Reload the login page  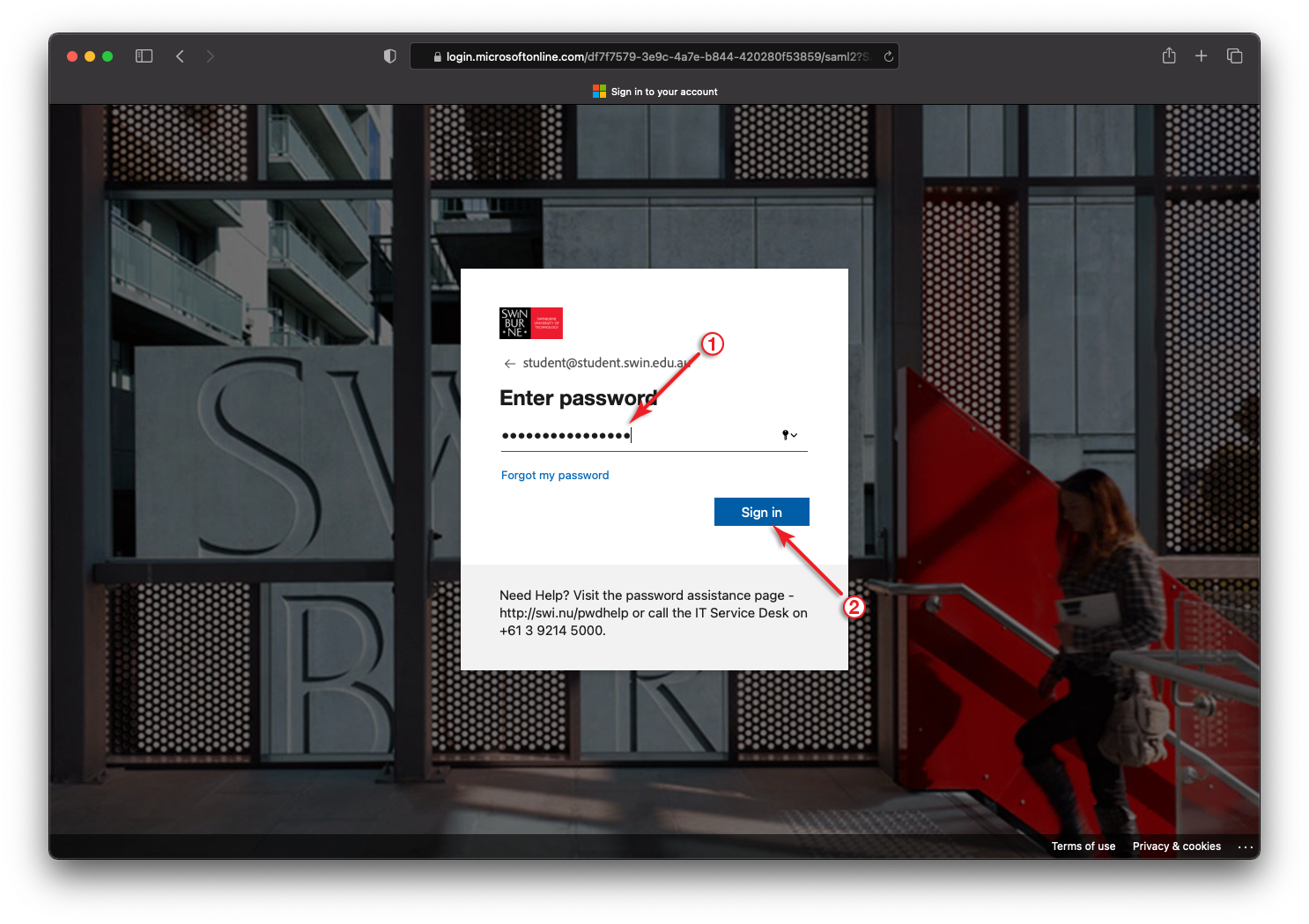pos(888,56)
